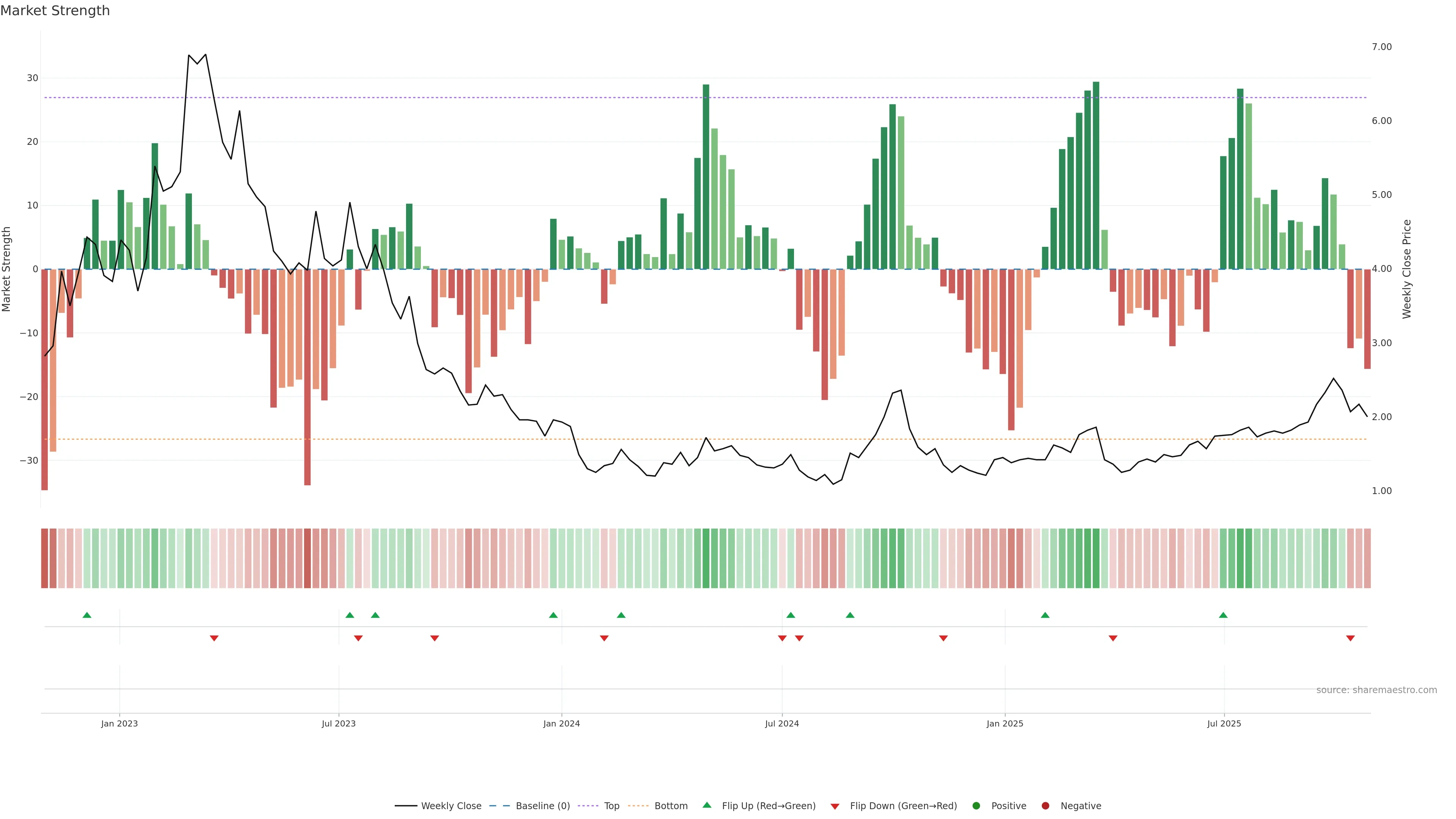Viewport: 1456px width, 819px height.
Task: Click the Jul 2025 x-axis label
Action: pyautogui.click(x=1224, y=723)
